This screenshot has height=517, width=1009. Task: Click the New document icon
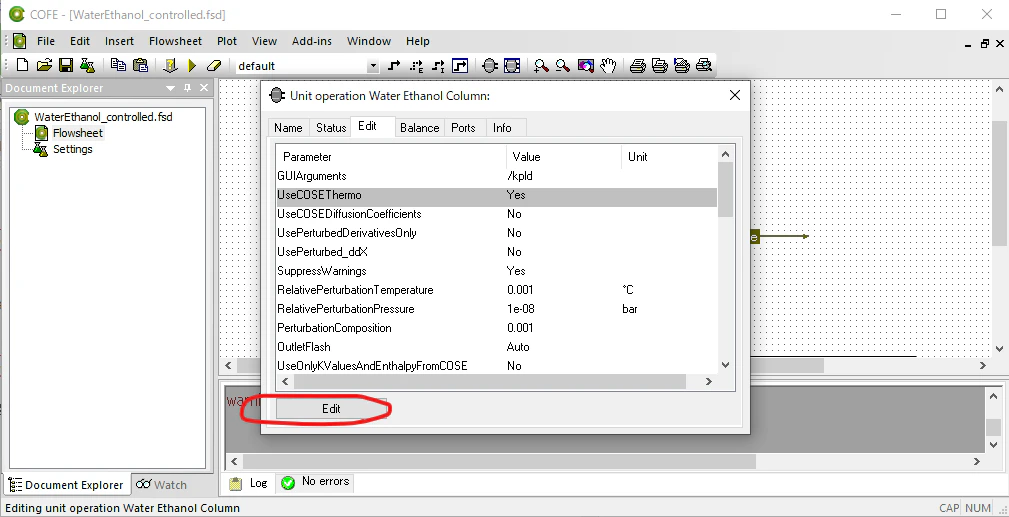[23, 66]
